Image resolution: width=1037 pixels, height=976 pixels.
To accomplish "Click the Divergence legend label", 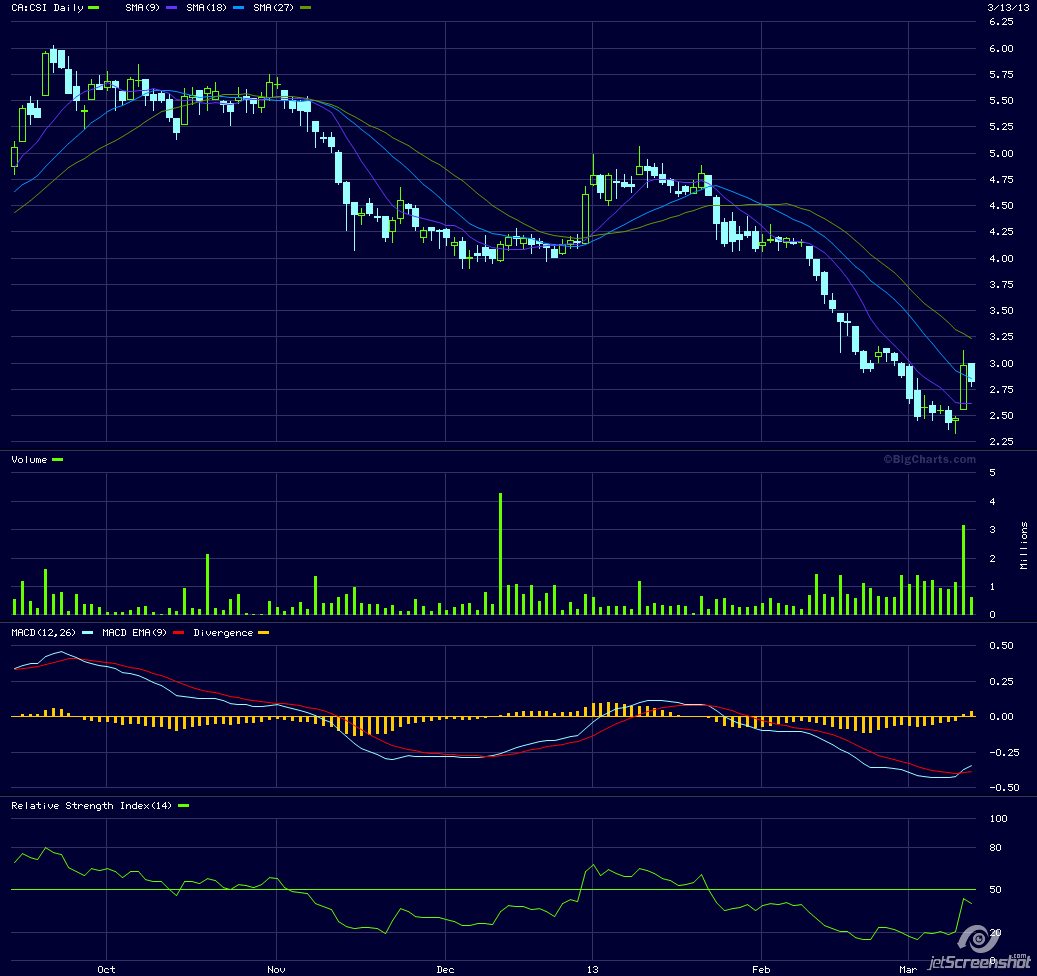I will point(223,633).
